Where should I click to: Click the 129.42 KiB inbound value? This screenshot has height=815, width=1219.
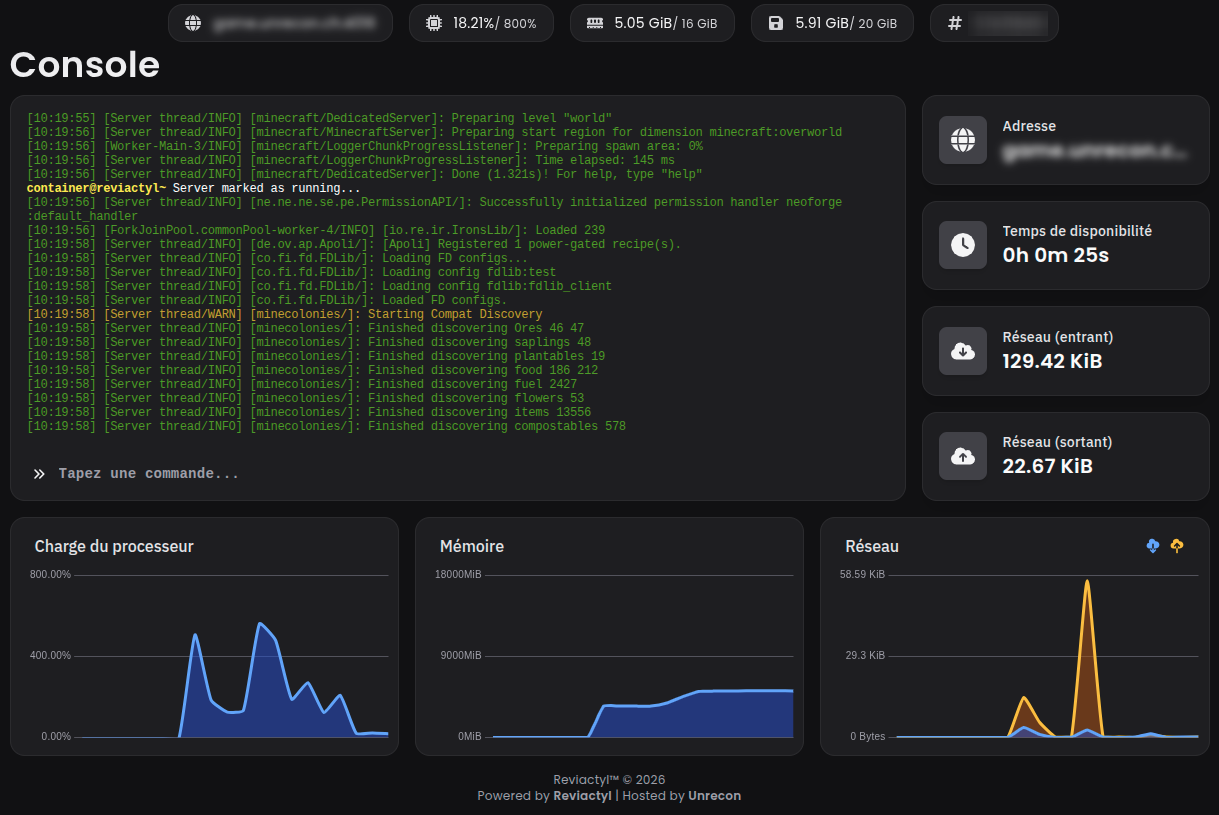coord(1052,361)
